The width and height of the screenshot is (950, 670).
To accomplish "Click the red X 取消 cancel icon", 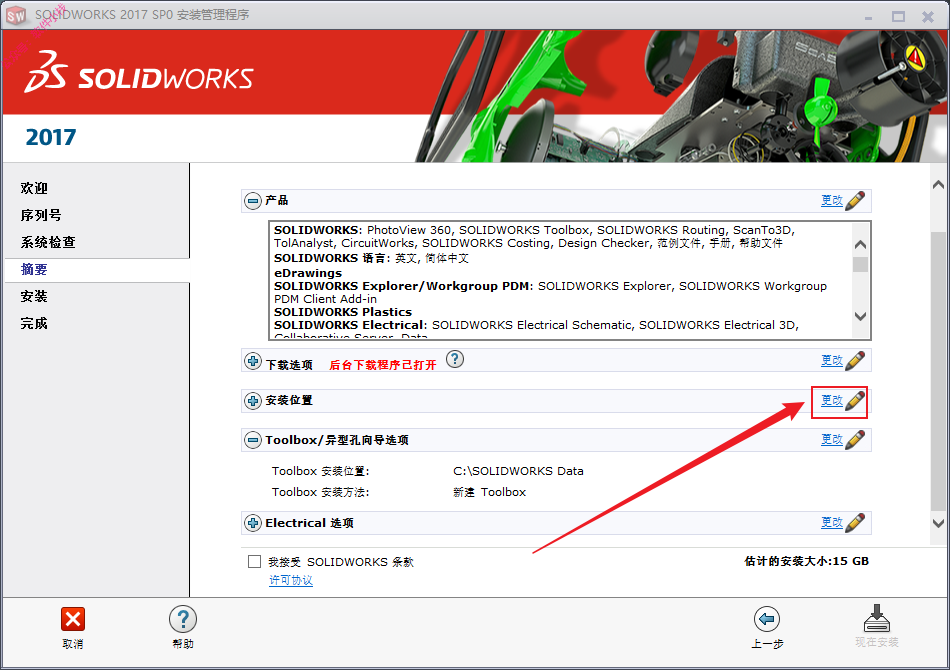I will point(73,619).
